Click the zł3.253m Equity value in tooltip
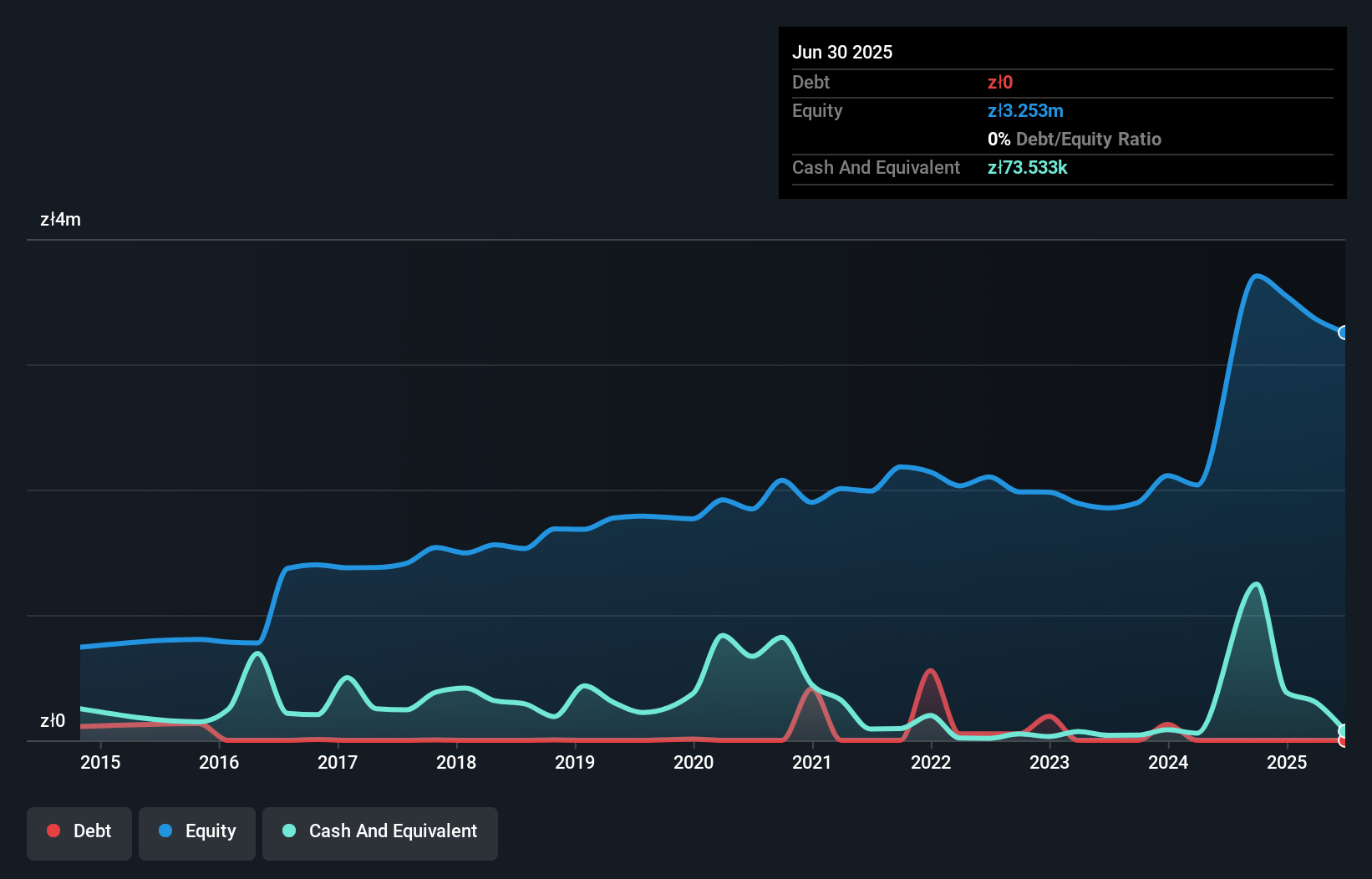Viewport: 1372px width, 879px height. pos(1025,111)
